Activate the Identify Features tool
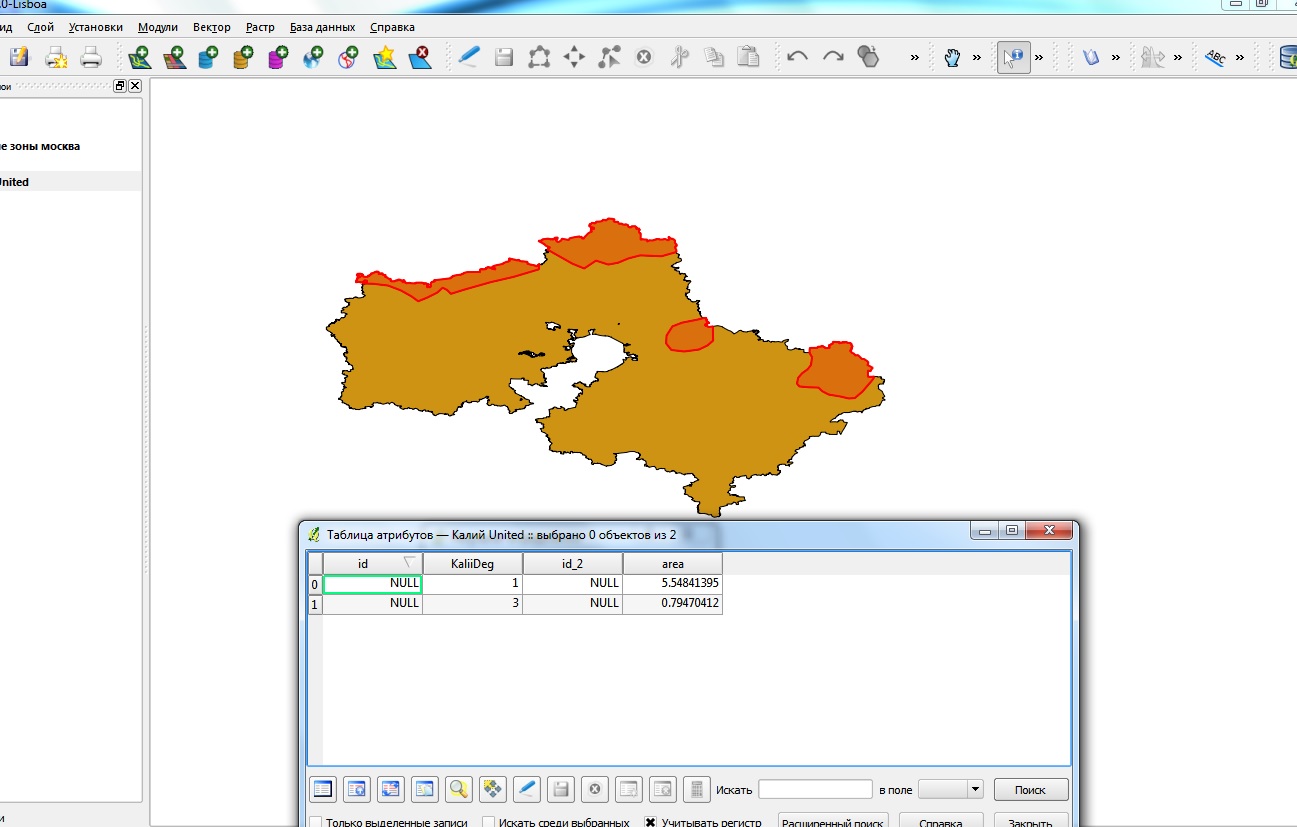This screenshot has height=827, width=1297. coord(1014,57)
